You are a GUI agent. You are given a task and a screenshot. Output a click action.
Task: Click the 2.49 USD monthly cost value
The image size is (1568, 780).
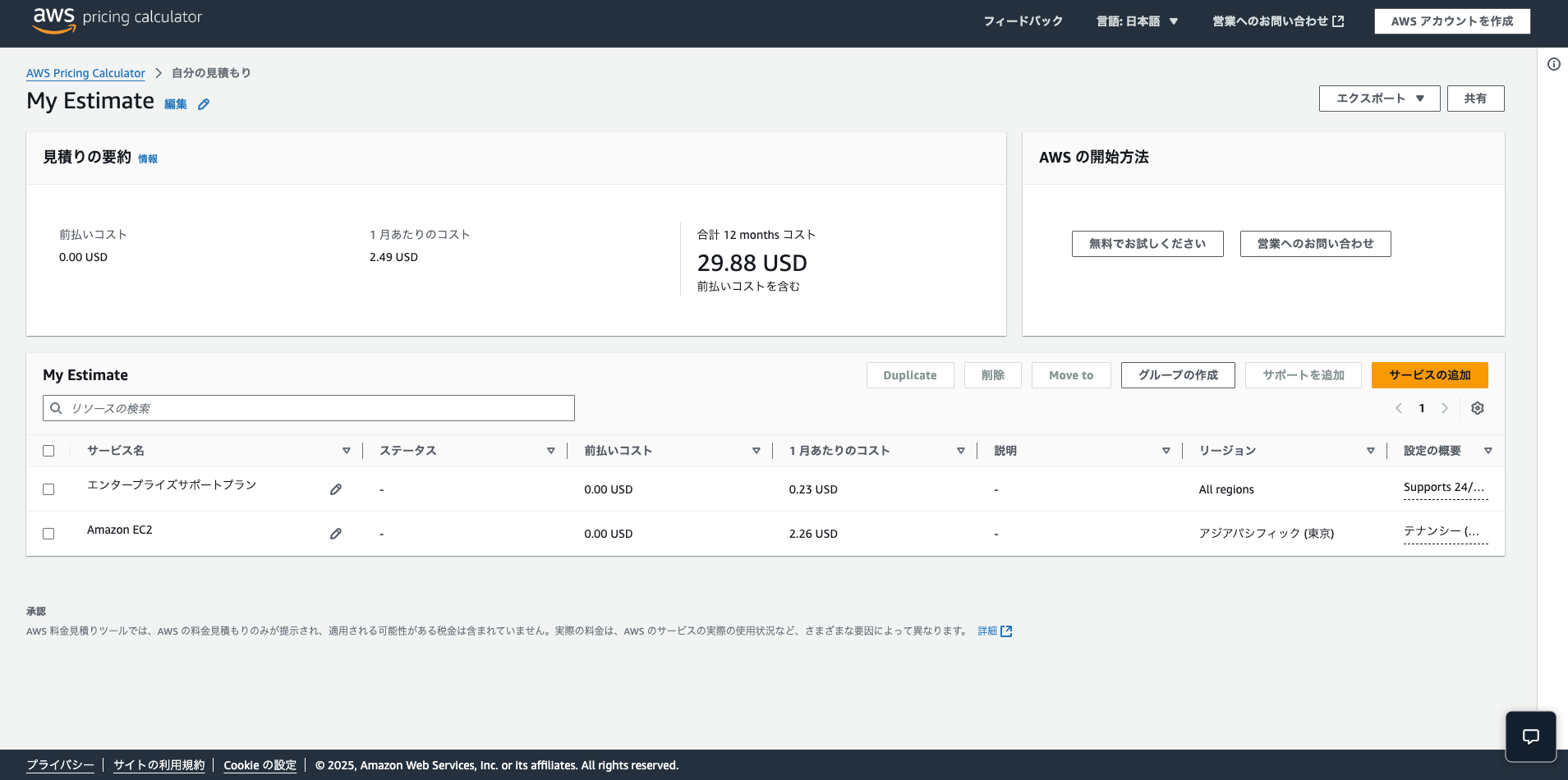click(393, 257)
